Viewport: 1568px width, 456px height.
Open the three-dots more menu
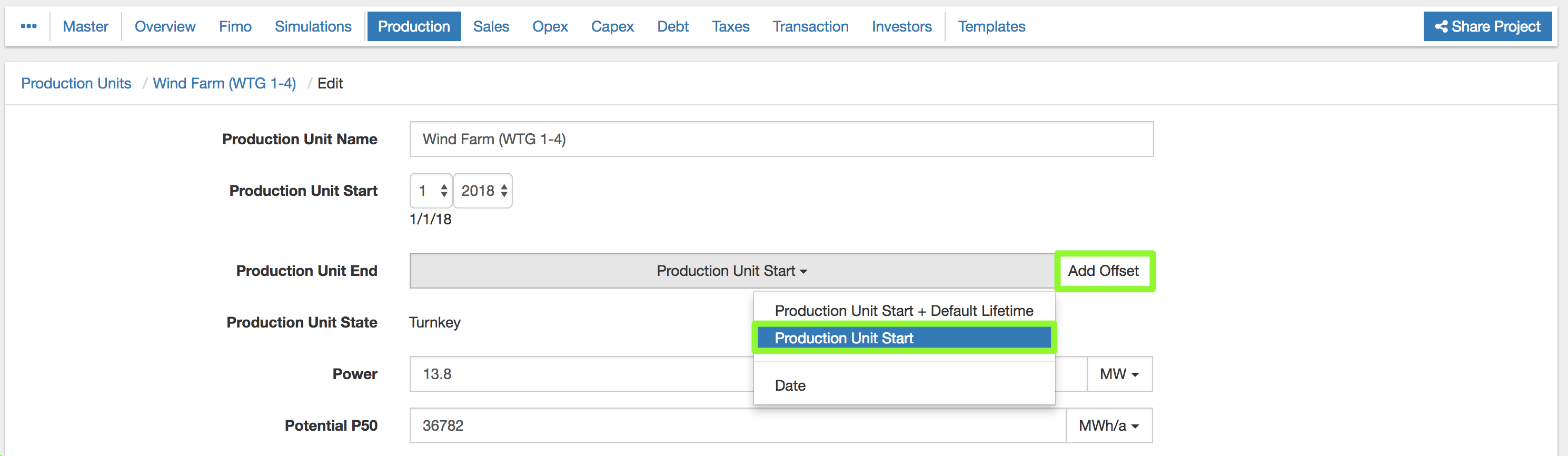pos(28,26)
